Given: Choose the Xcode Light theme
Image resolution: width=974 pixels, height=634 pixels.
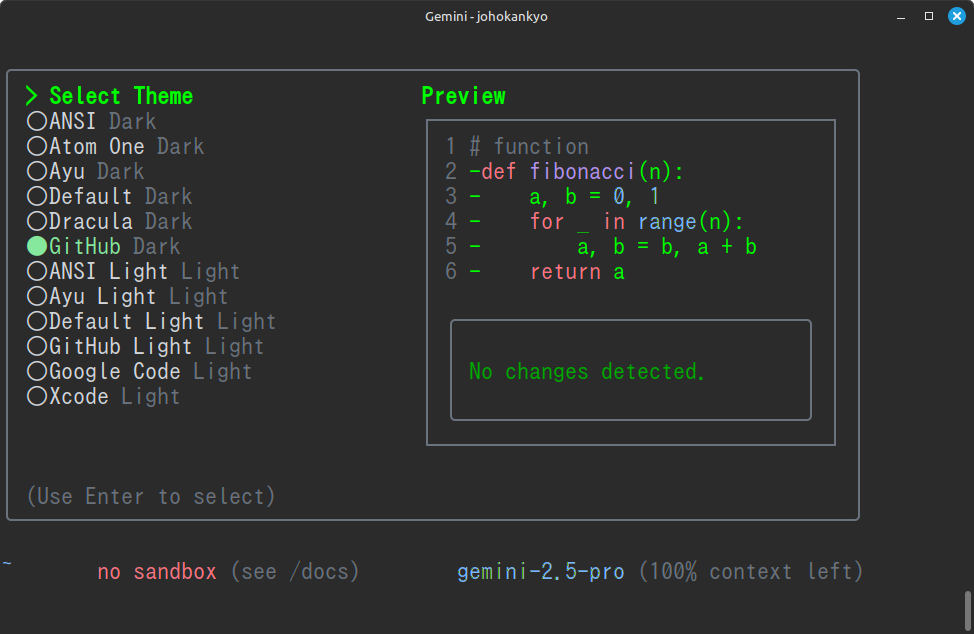Looking at the screenshot, I should [37, 396].
